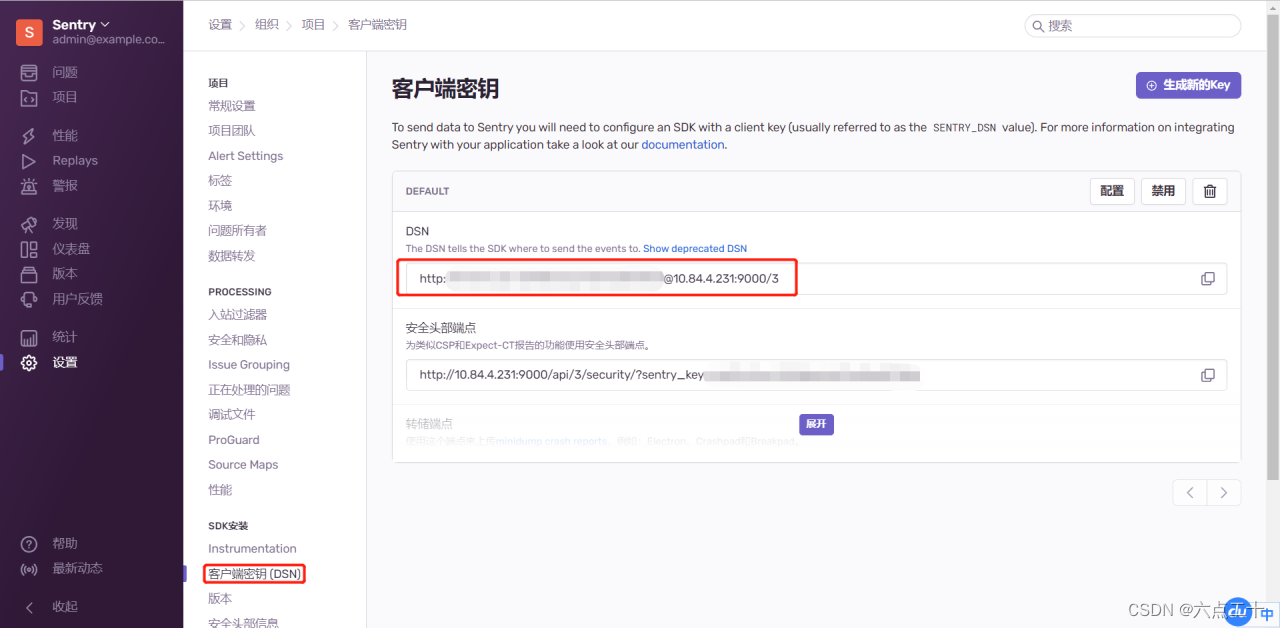Viewport: 1280px width, 628px height.
Task: Open Source Maps settings menu item
Action: point(243,465)
